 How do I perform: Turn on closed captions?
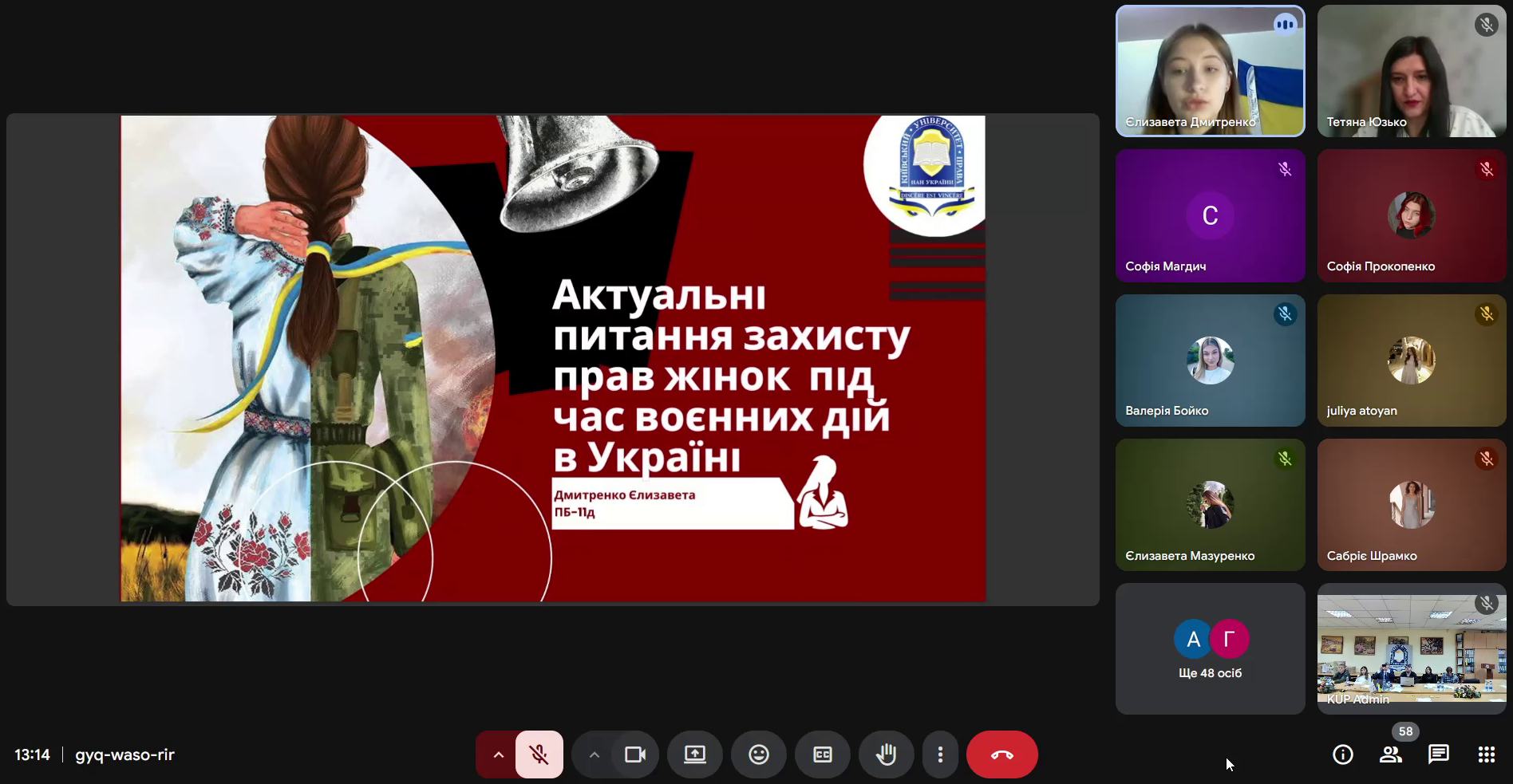pos(822,754)
